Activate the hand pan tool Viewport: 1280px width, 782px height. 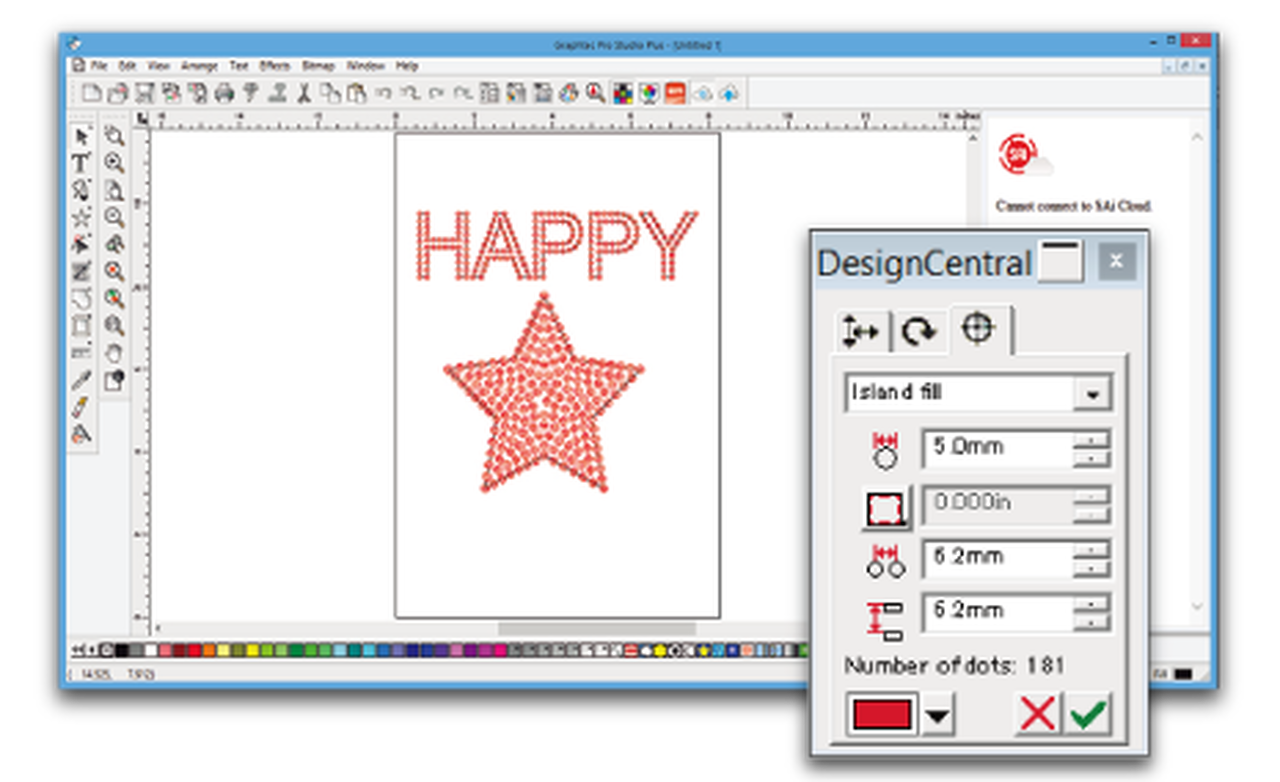(115, 353)
